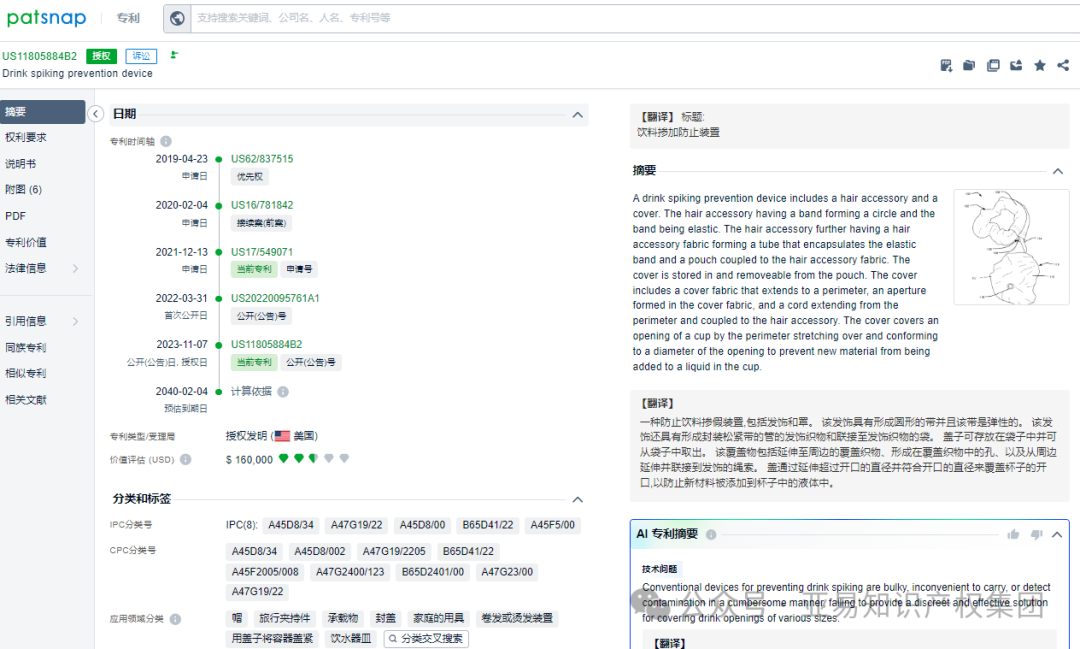Open the 分类交叉搜索 button
This screenshot has width=1080, height=649.
click(x=425, y=638)
